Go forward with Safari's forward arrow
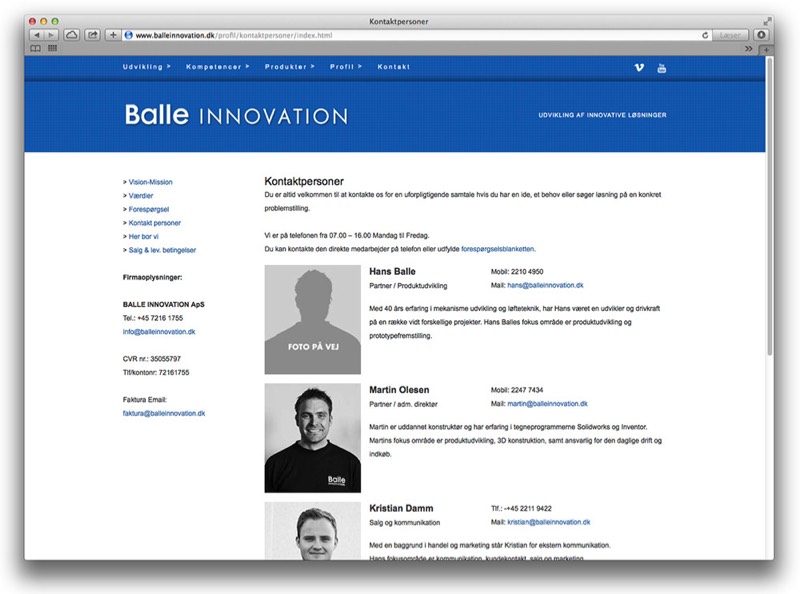The image size is (800, 594). pyautogui.click(x=51, y=35)
